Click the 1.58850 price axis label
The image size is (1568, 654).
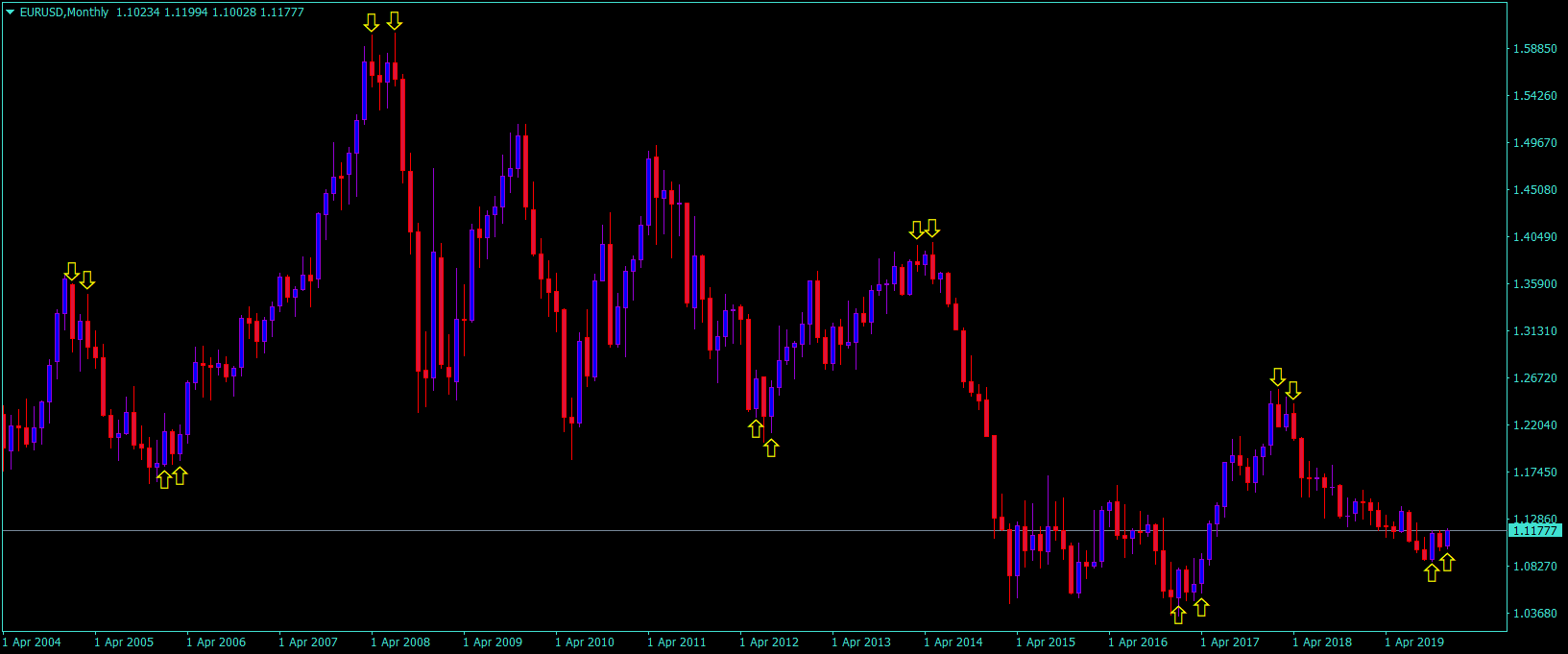[1534, 49]
